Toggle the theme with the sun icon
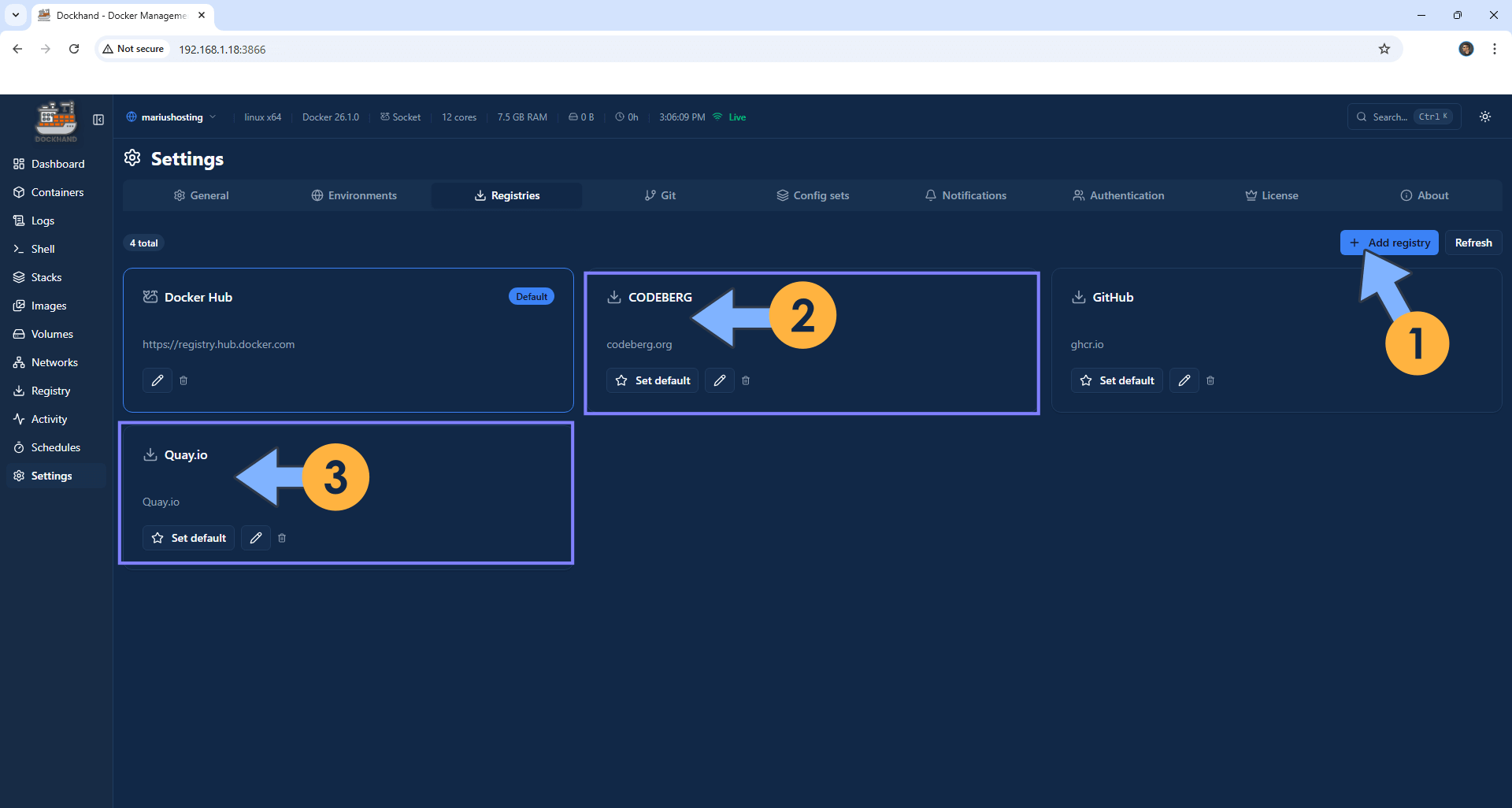This screenshot has width=1512, height=808. tap(1484, 117)
